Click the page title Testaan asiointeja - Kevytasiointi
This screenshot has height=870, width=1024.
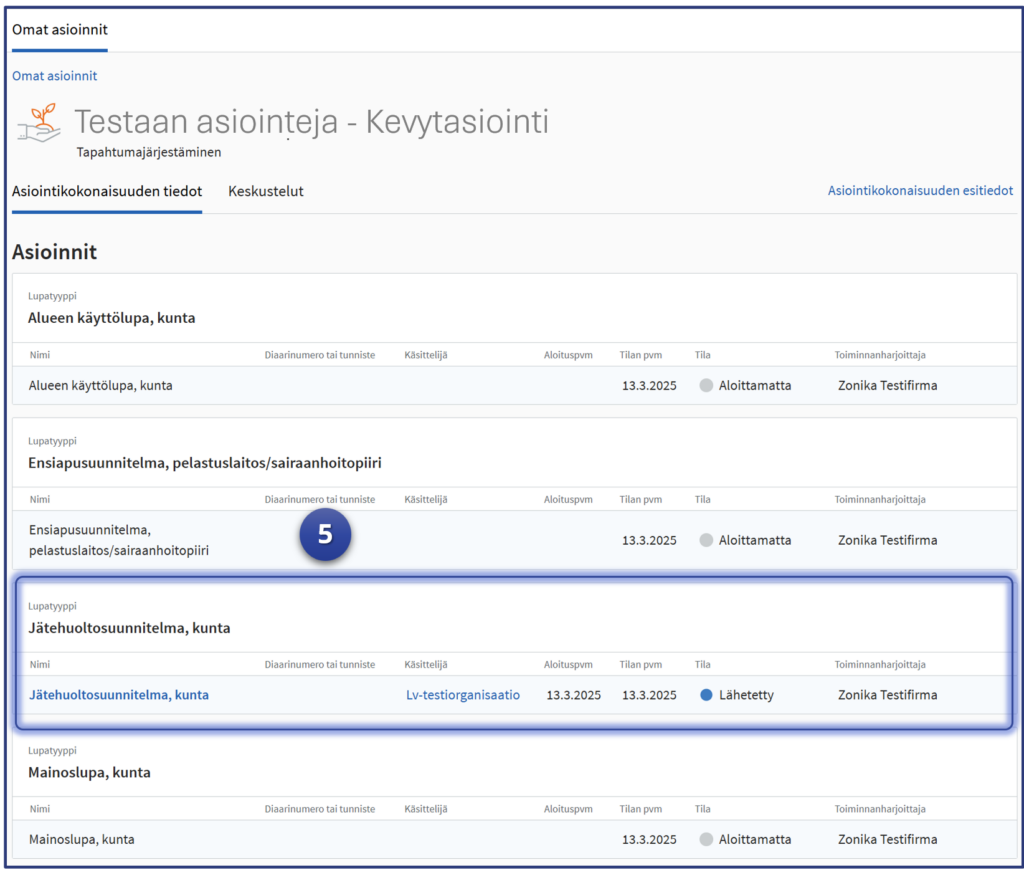point(311,122)
